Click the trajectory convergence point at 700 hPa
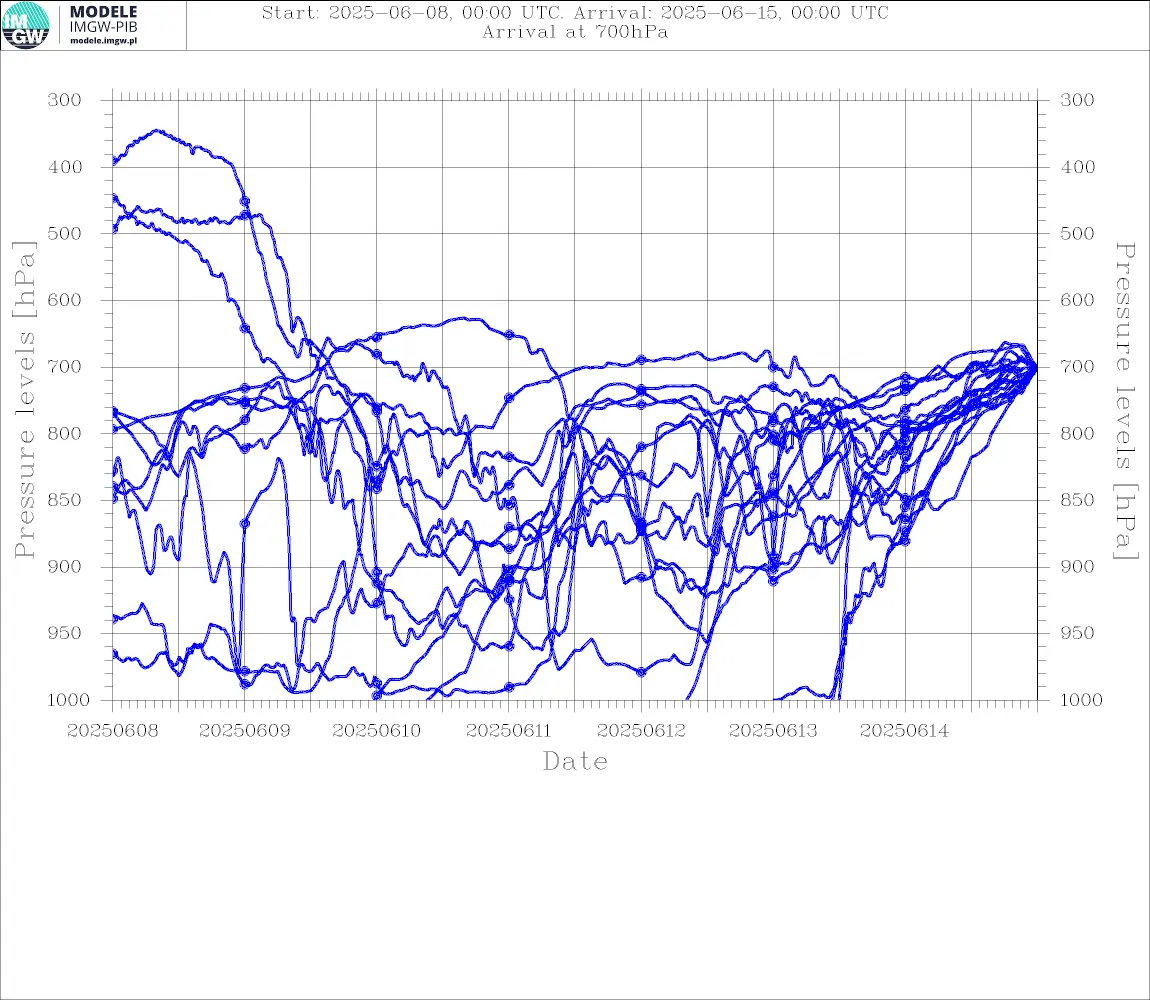 pyautogui.click(x=1036, y=367)
